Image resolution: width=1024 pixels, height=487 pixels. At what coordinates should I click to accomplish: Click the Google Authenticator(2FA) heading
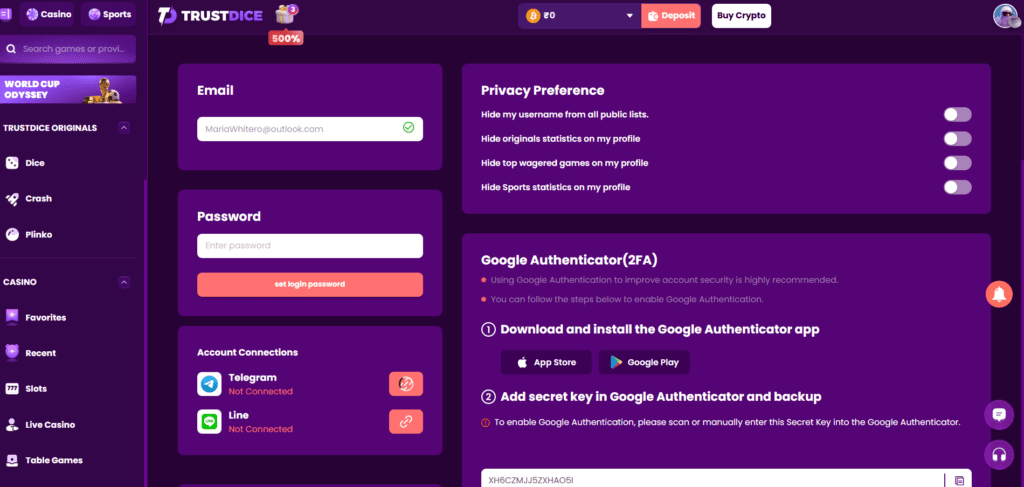pos(569,260)
